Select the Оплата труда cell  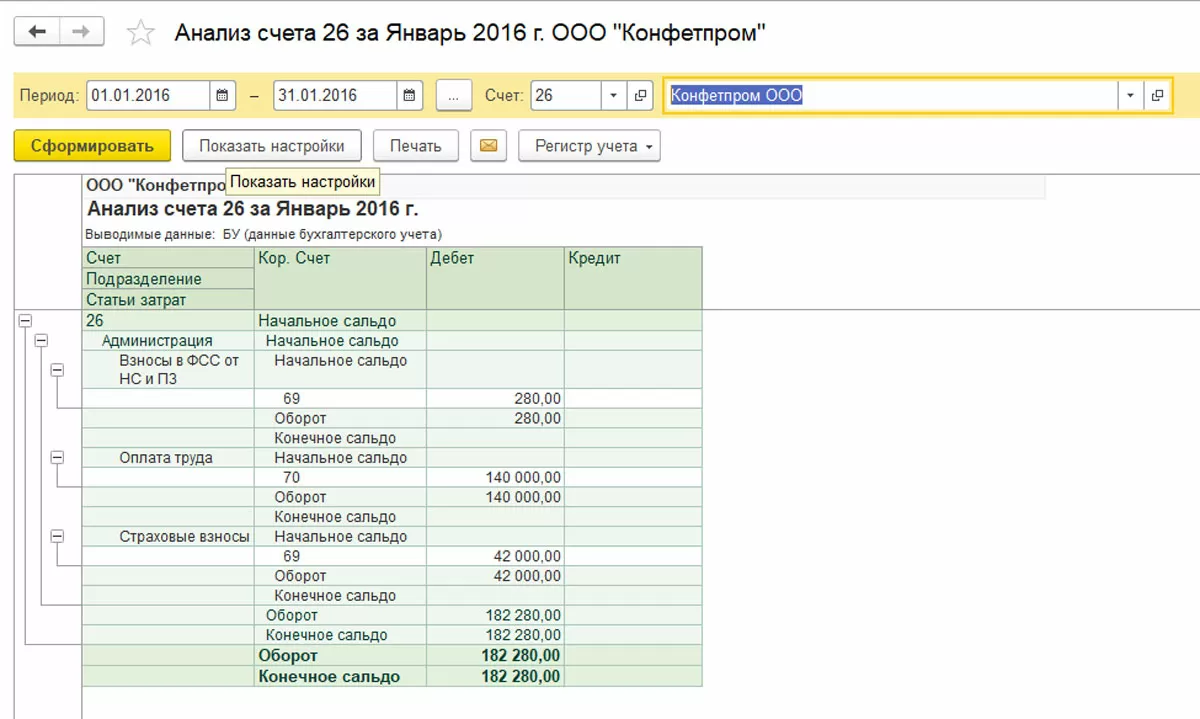click(x=168, y=458)
